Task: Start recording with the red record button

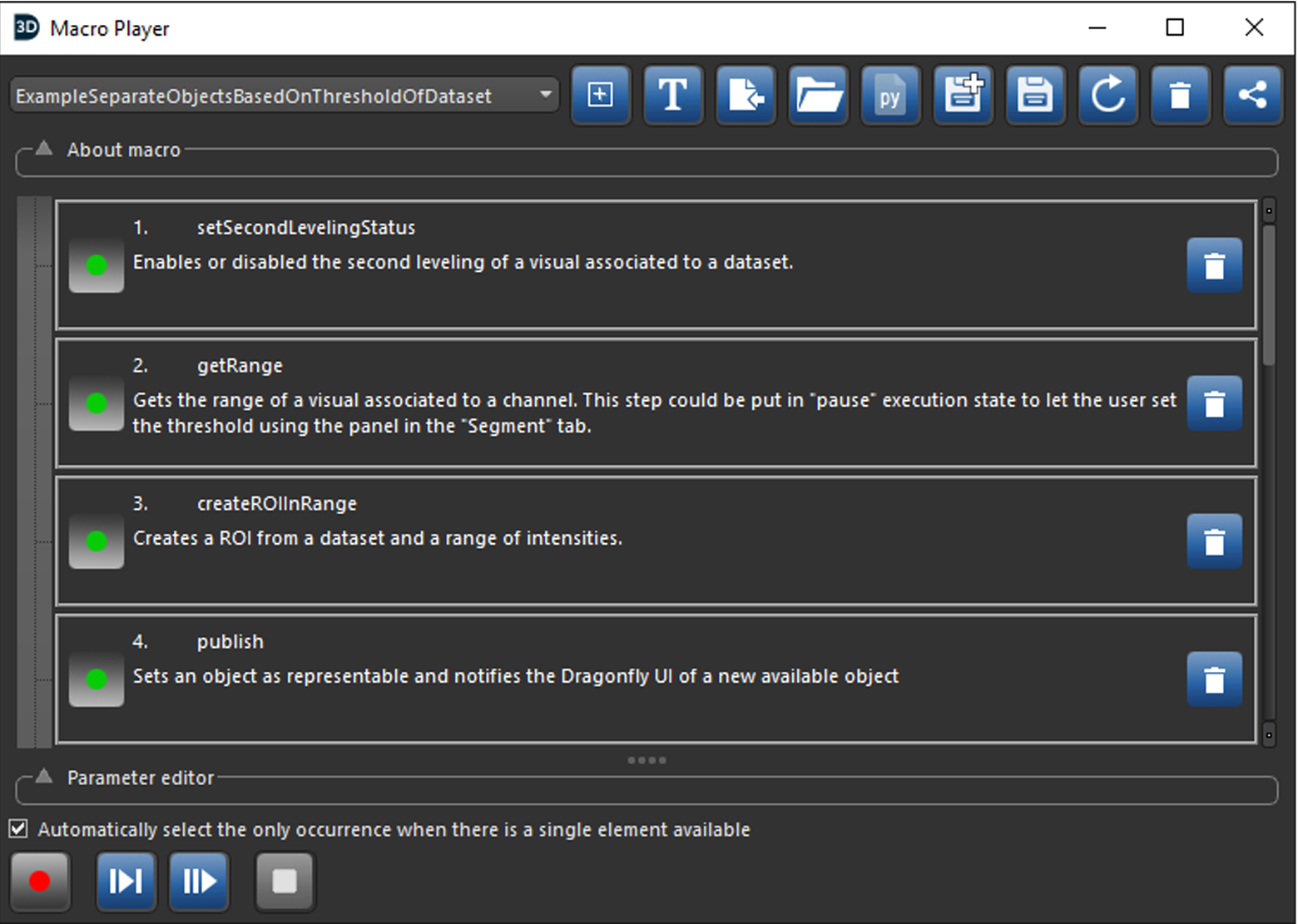Action: point(40,881)
